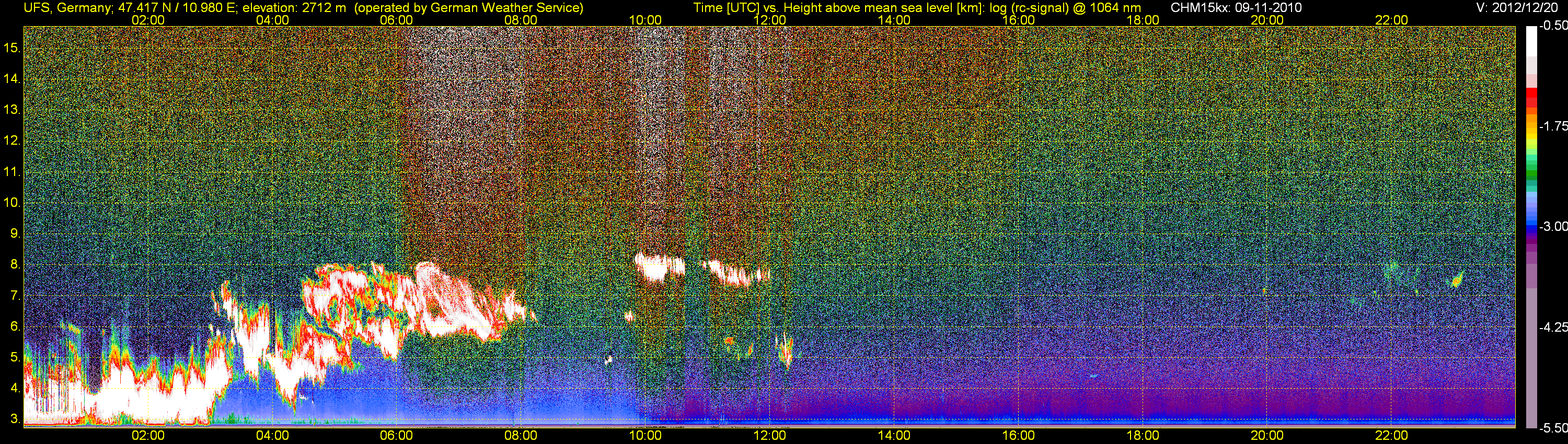Click the '8.' height axis label
The width and height of the screenshot is (1568, 444).
coord(16,265)
